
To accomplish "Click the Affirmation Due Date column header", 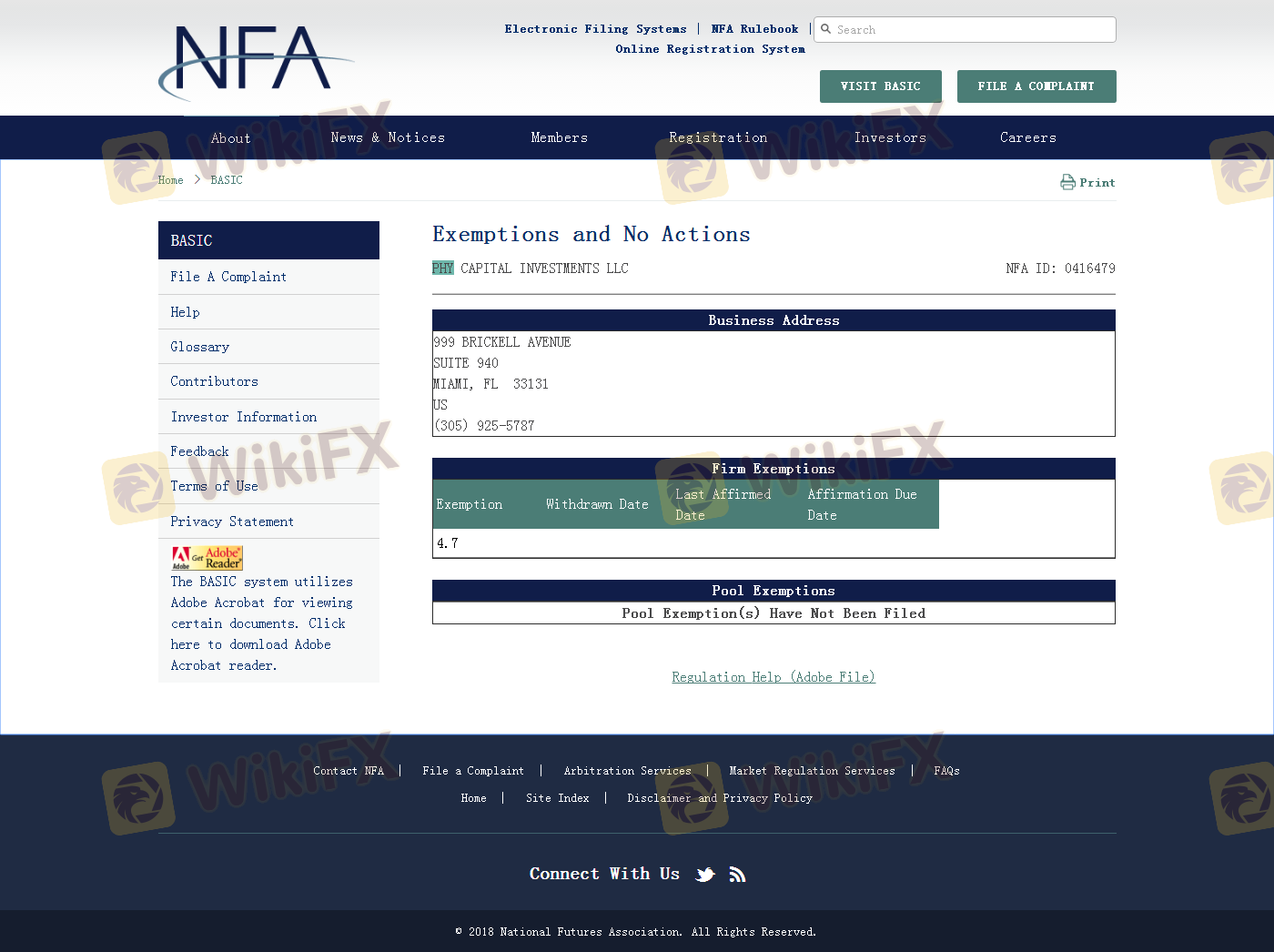I will pyautogui.click(x=863, y=504).
